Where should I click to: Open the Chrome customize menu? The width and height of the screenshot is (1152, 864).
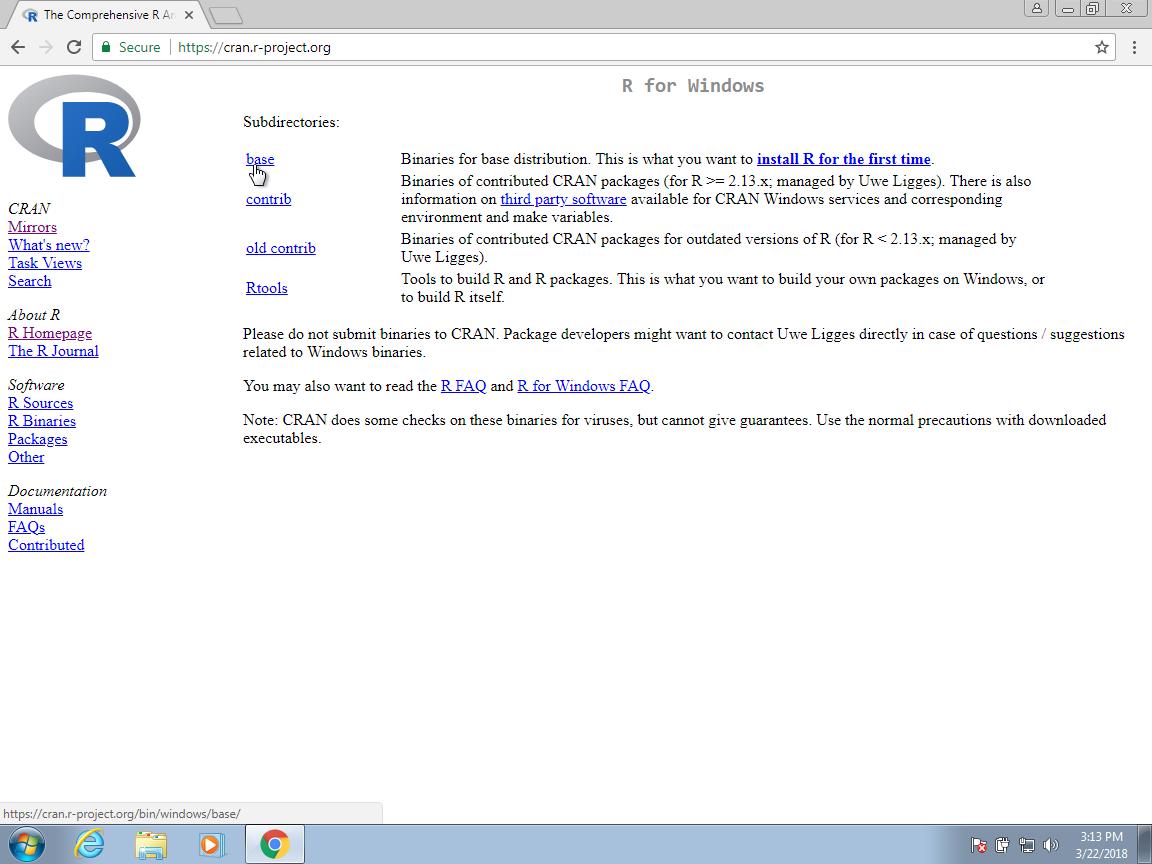click(x=1133, y=46)
